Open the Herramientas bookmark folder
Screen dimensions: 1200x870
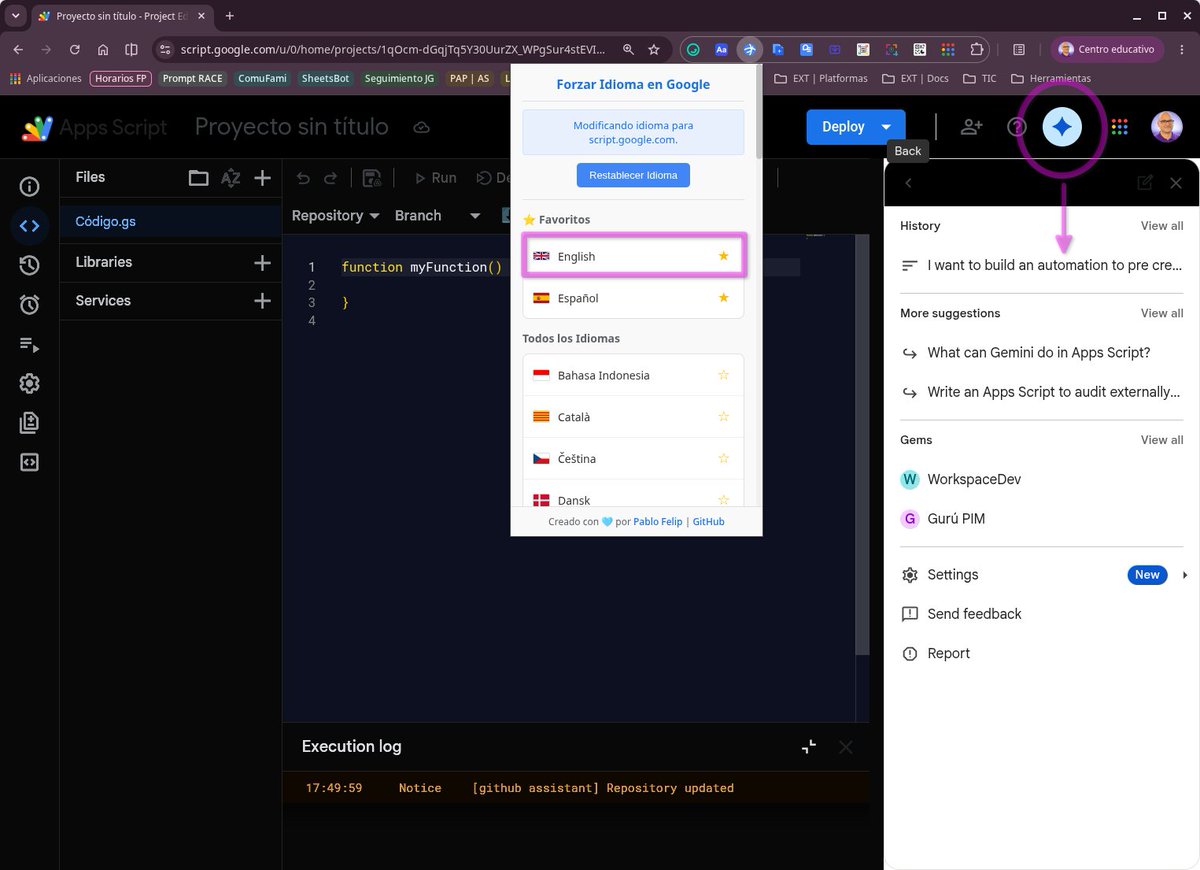coord(1051,78)
